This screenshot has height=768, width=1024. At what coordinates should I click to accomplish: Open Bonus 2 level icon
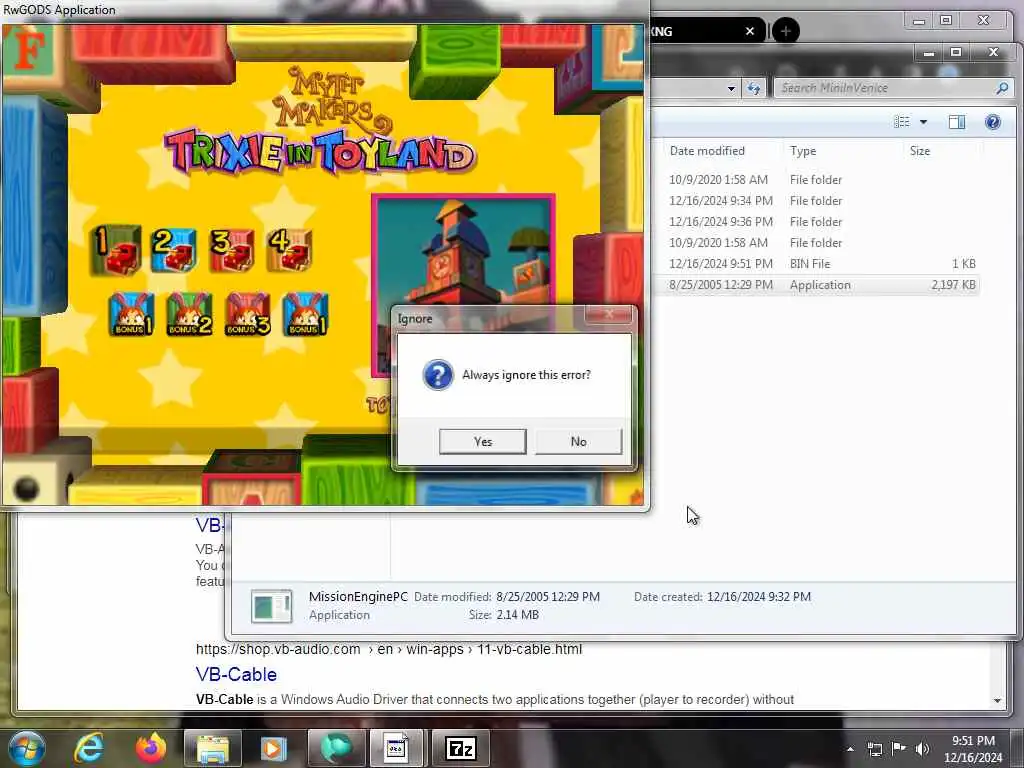tap(189, 314)
